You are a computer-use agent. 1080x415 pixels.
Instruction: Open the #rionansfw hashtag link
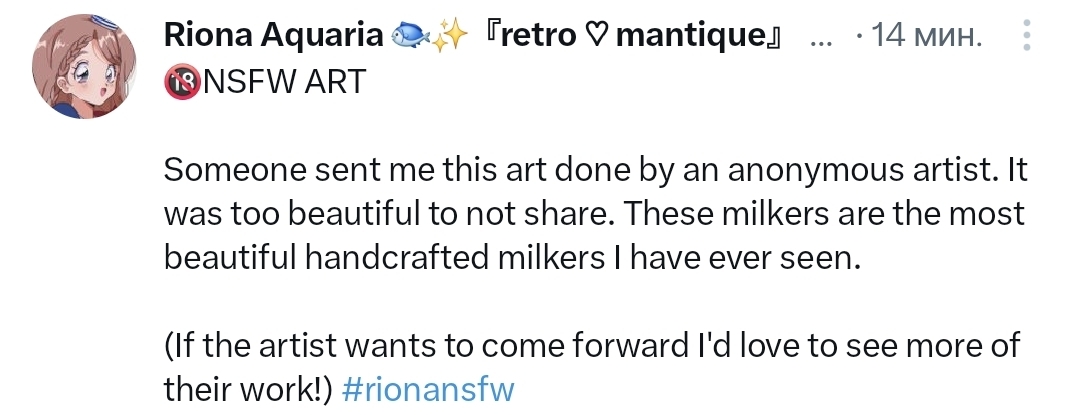(428, 390)
